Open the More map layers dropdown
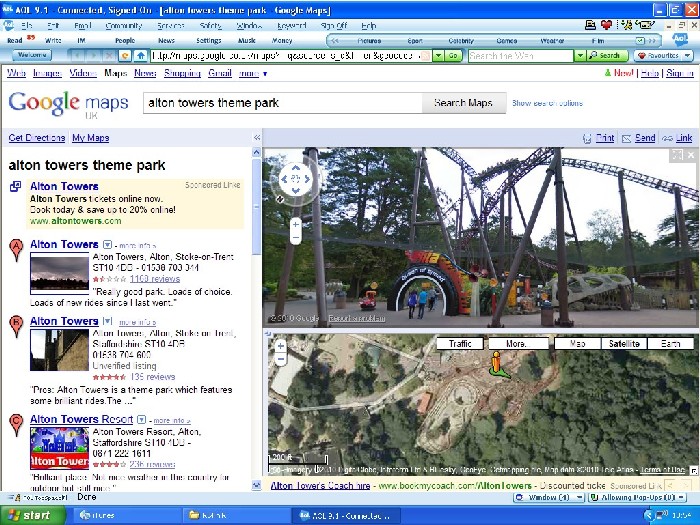 tap(518, 343)
